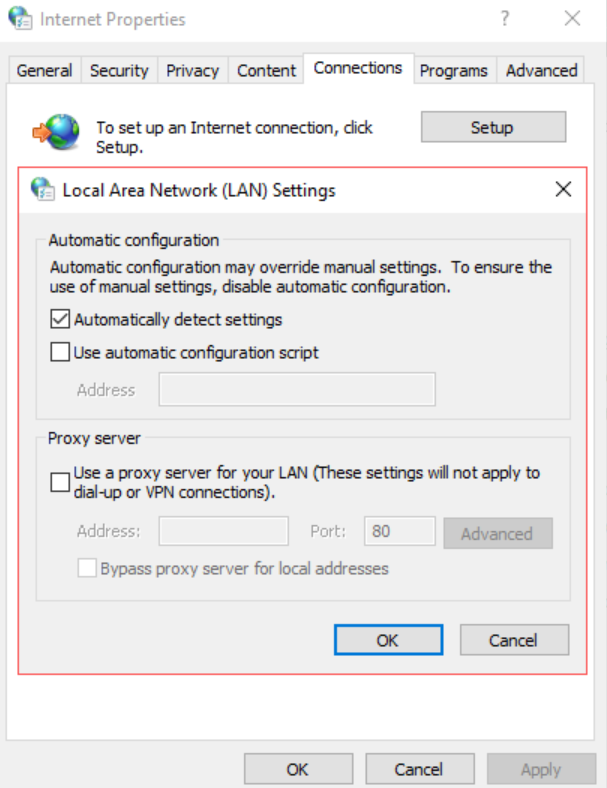Click the question mark help button

click(506, 19)
